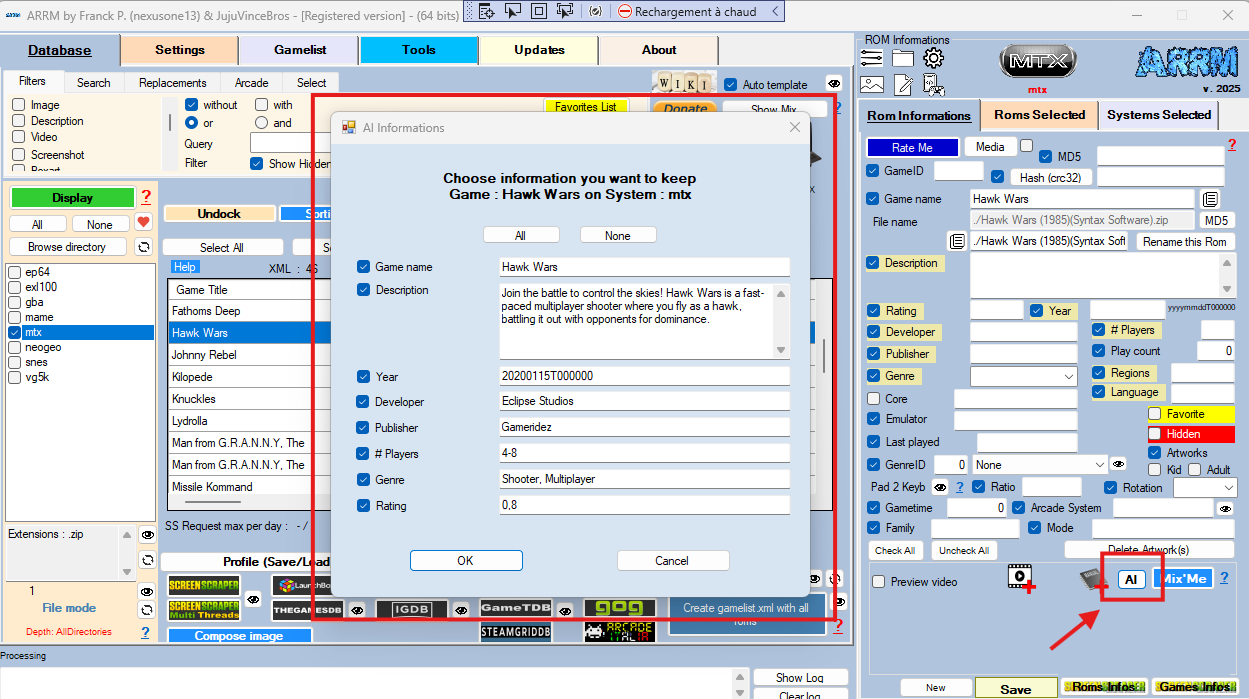Viewport: 1249px width, 699px height.
Task: Click the IGDB scraper logo
Action: (410, 609)
